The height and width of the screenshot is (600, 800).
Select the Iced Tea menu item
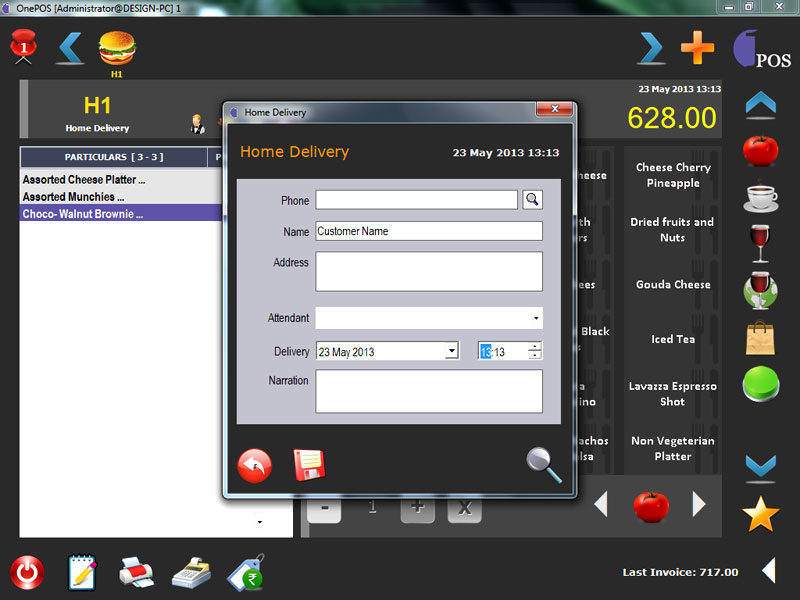coord(673,339)
